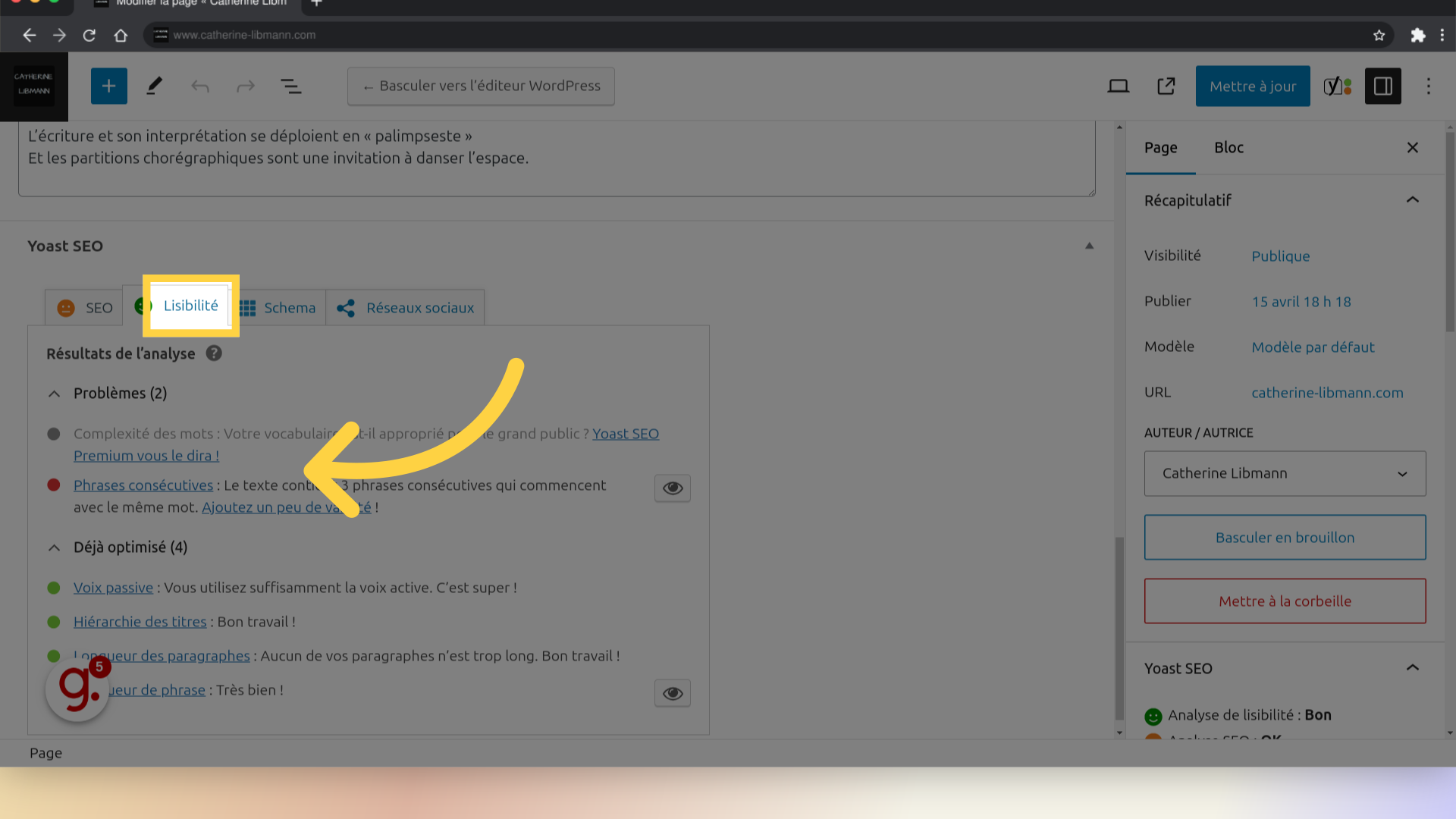
Task: Click the Publique visibility link
Action: 1280,256
